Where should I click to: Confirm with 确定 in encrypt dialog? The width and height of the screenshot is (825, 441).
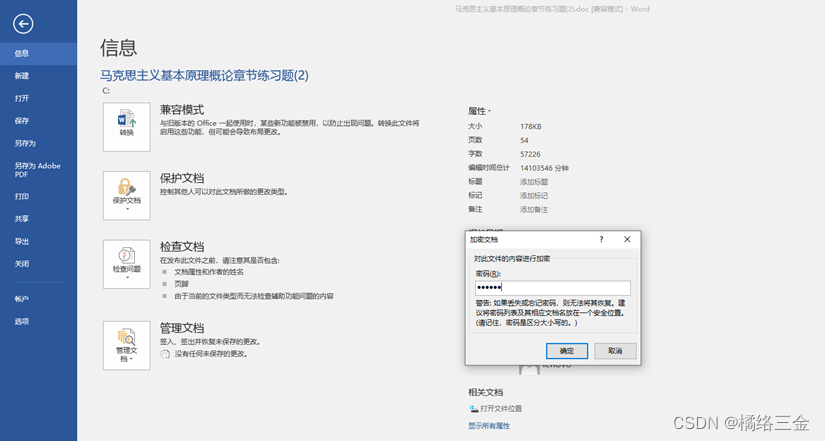(567, 351)
